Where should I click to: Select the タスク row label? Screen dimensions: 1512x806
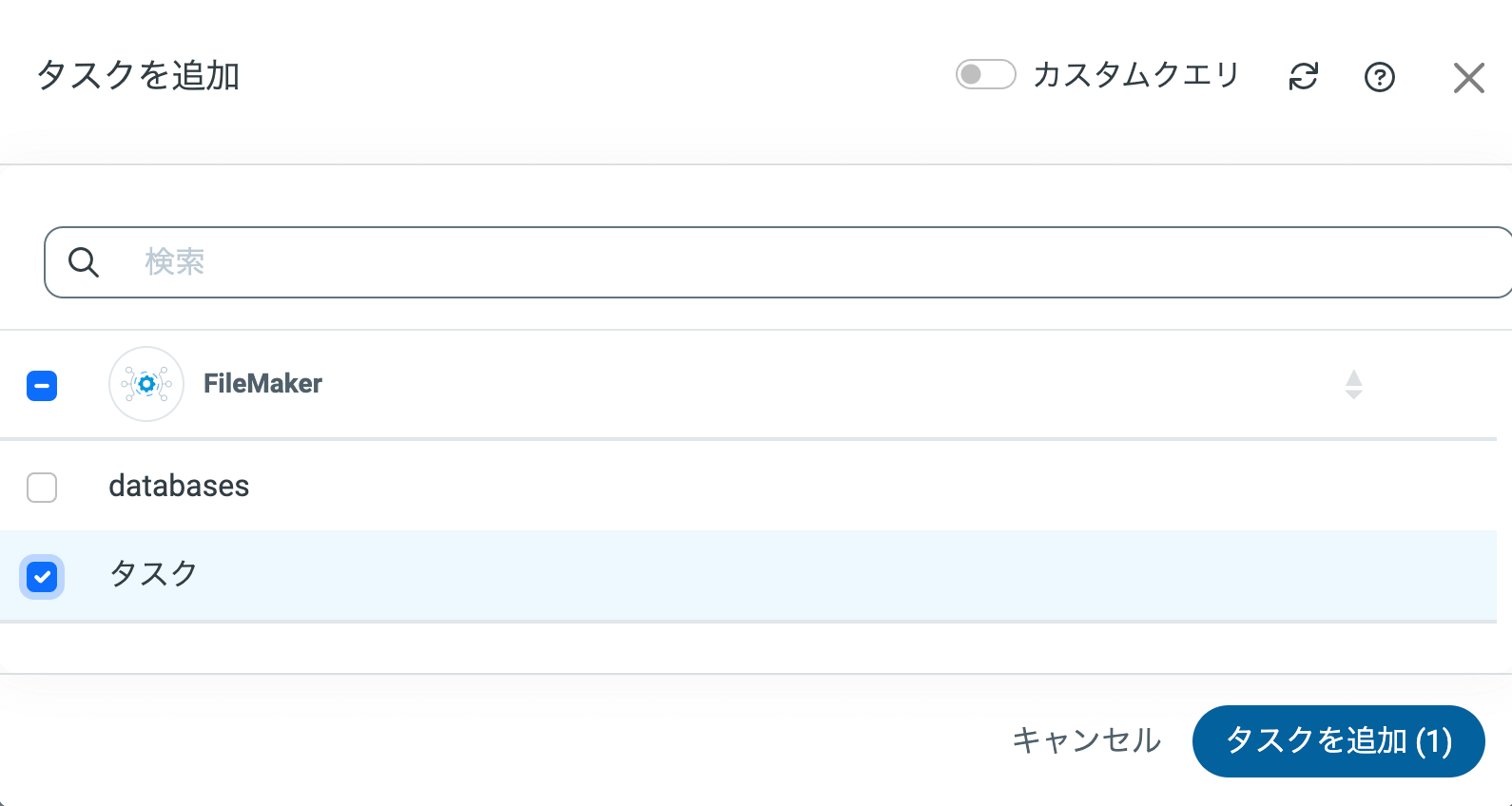click(153, 574)
